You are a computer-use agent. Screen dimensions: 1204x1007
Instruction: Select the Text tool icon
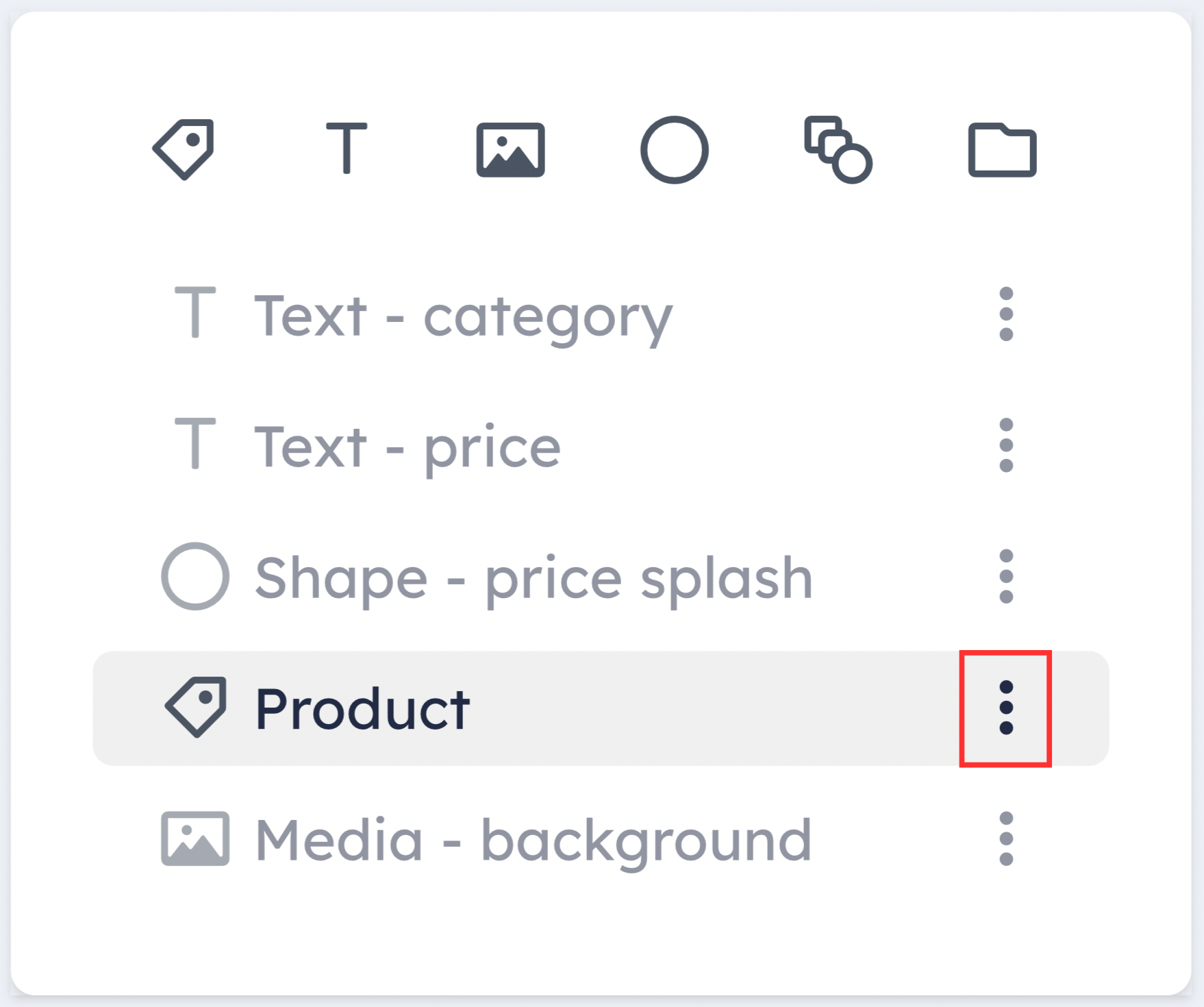click(347, 148)
